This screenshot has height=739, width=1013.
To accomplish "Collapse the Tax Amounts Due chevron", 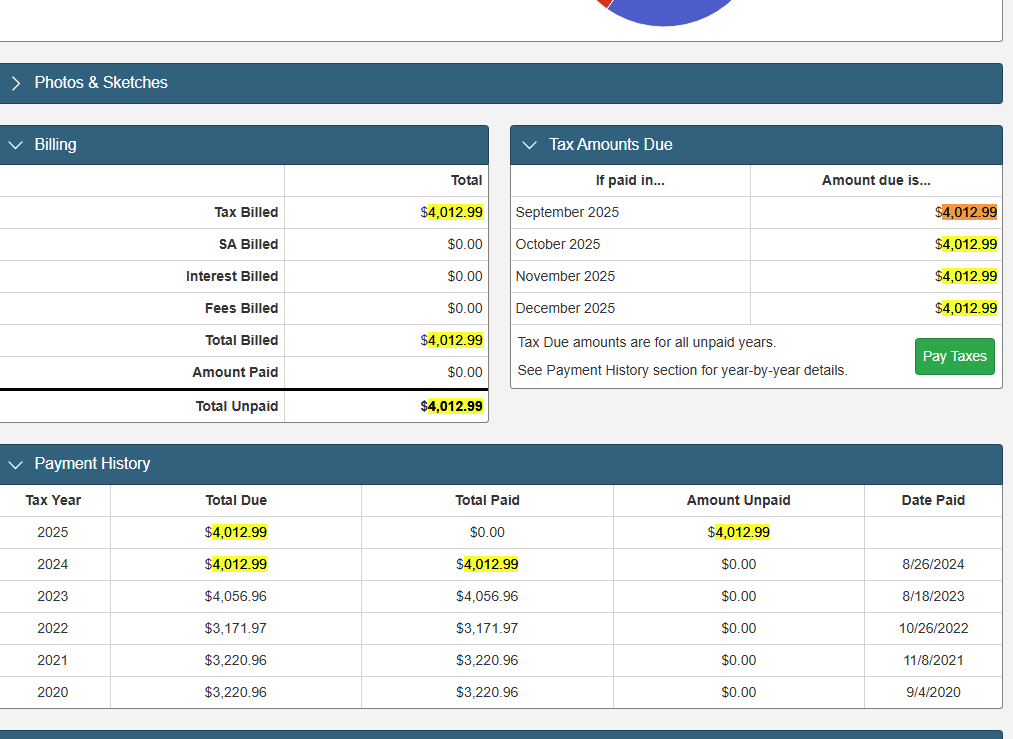I will (x=530, y=145).
